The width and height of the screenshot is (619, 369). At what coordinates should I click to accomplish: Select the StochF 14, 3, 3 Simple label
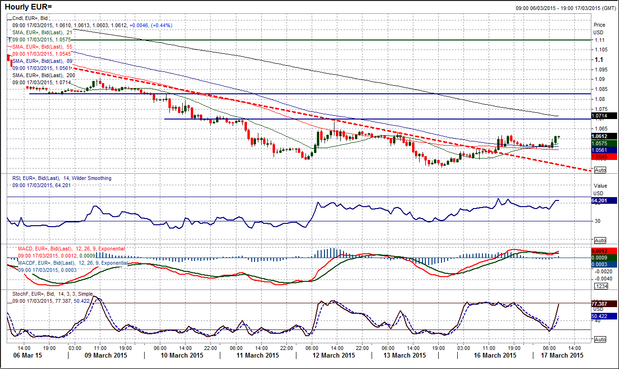pyautogui.click(x=53, y=294)
